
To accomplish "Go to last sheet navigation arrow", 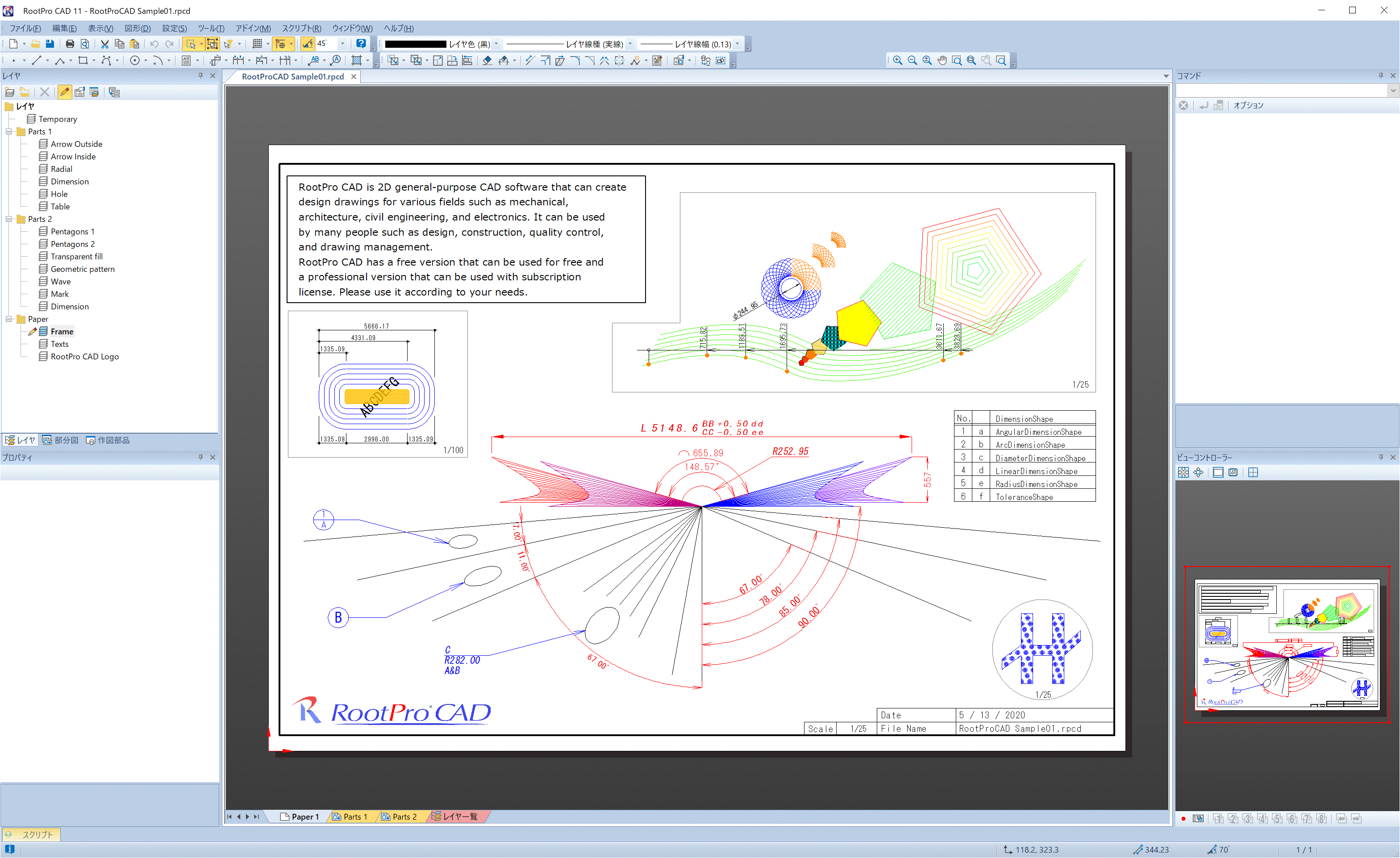I will [x=256, y=817].
